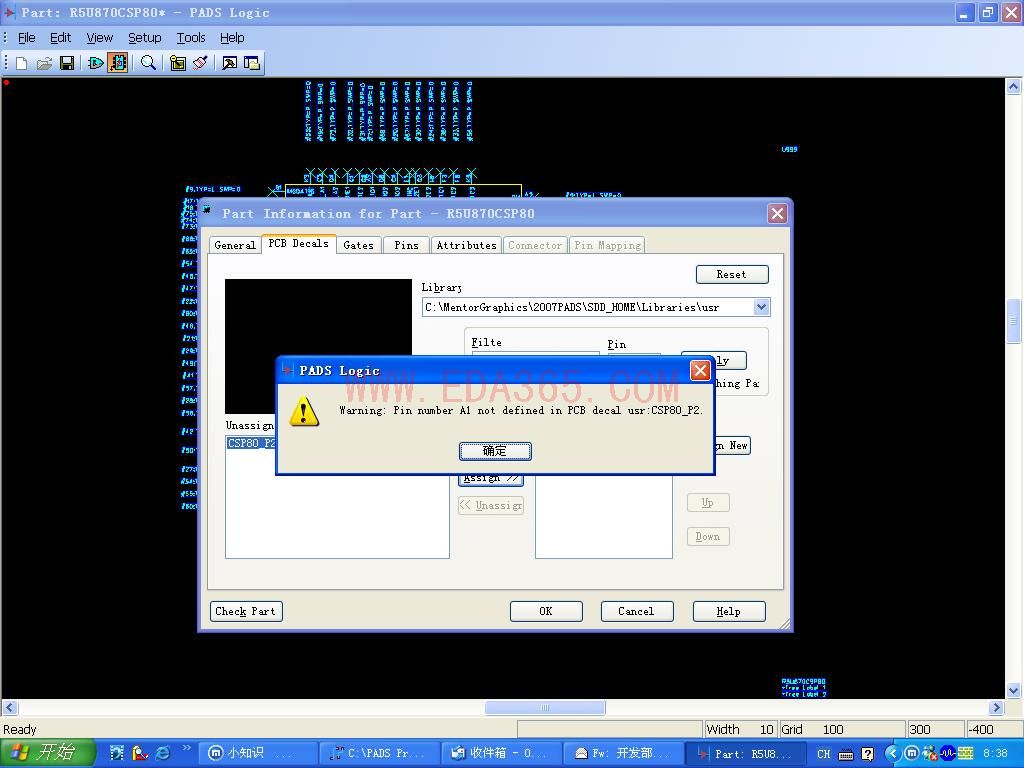Image resolution: width=1024 pixels, height=768 pixels.
Task: Close the Part Information dialog
Action: point(777,214)
